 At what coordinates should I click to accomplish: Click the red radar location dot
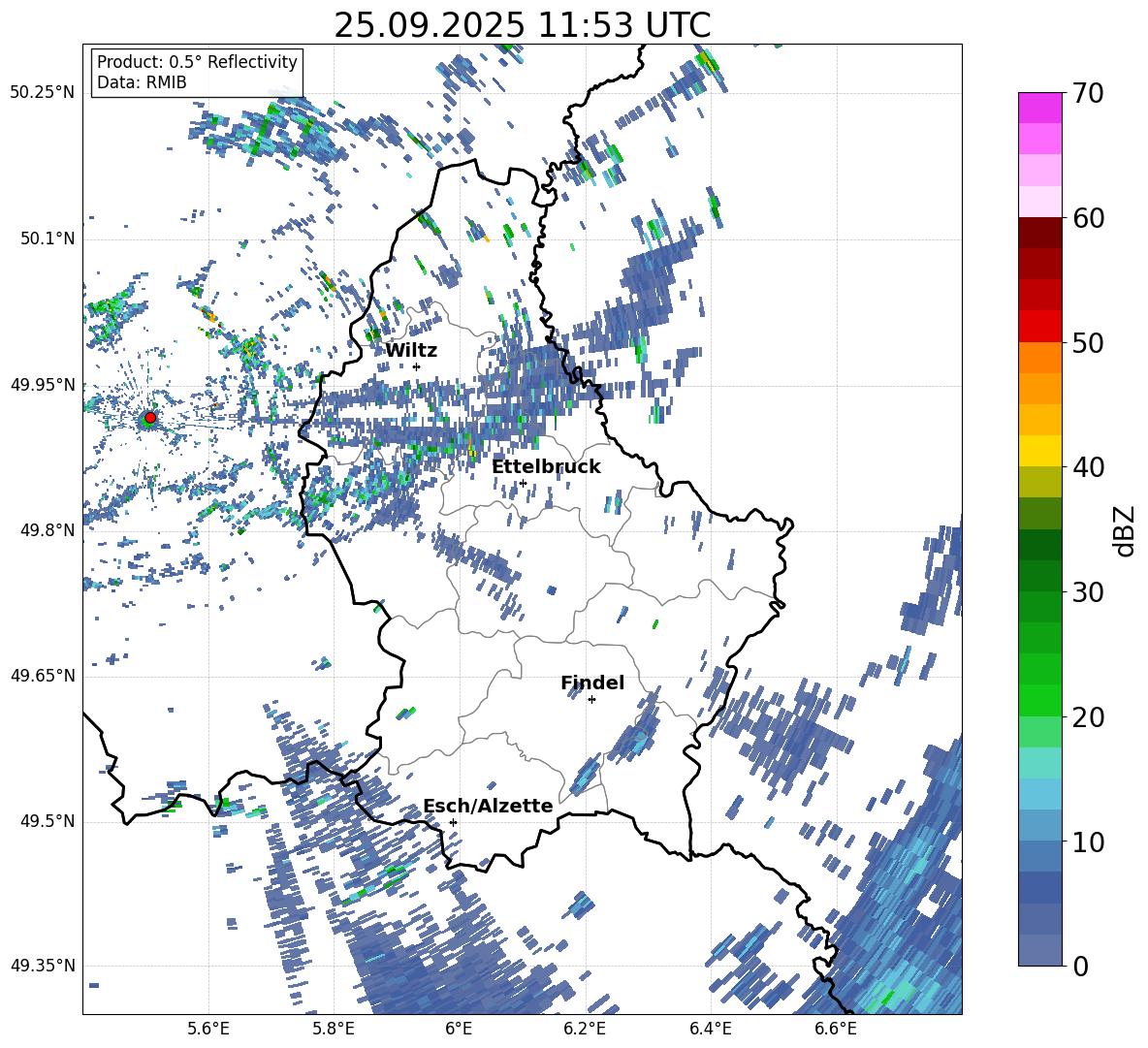pyautogui.click(x=150, y=418)
